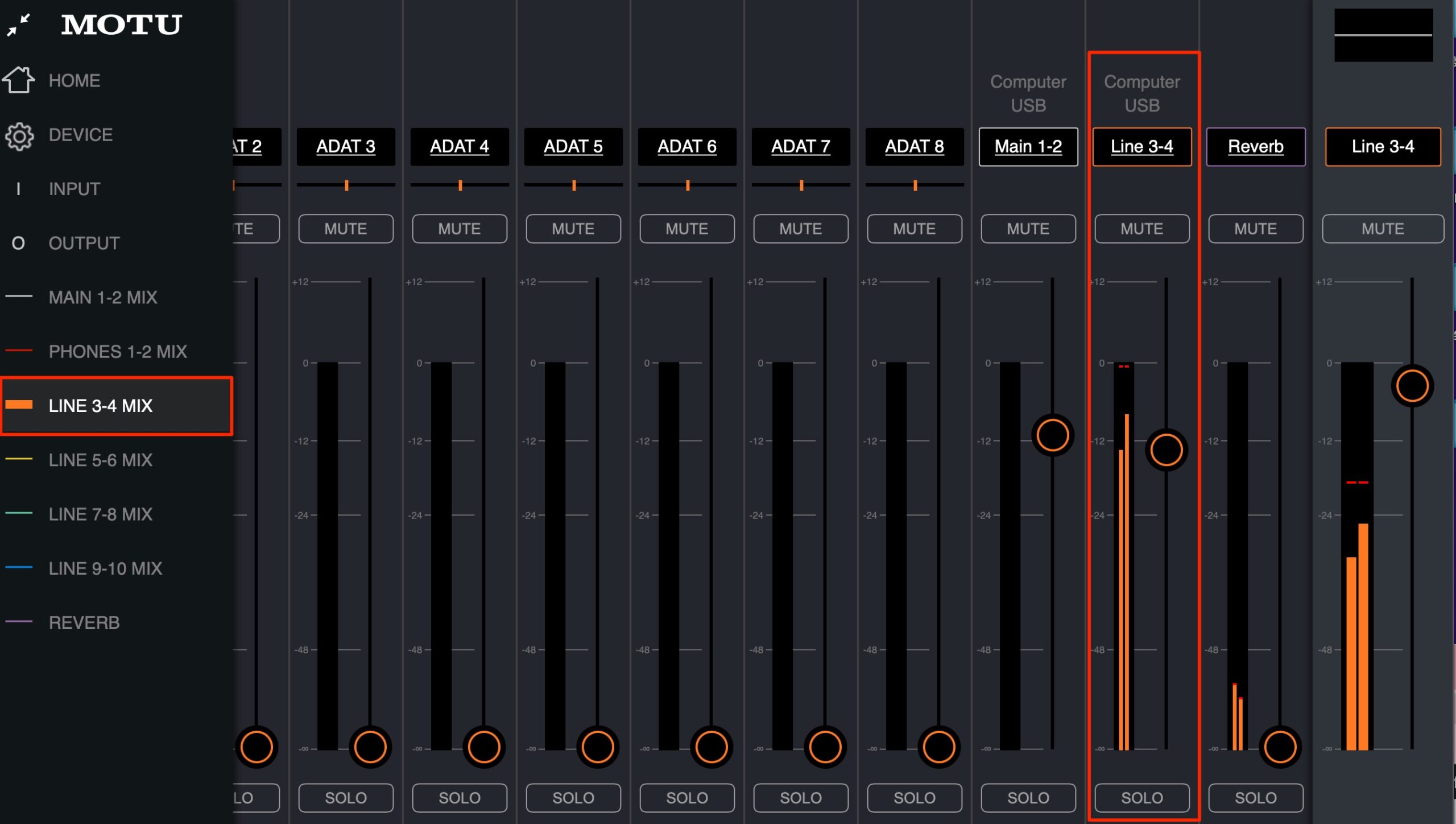Click the ADAT 4 pan slider

click(x=460, y=185)
